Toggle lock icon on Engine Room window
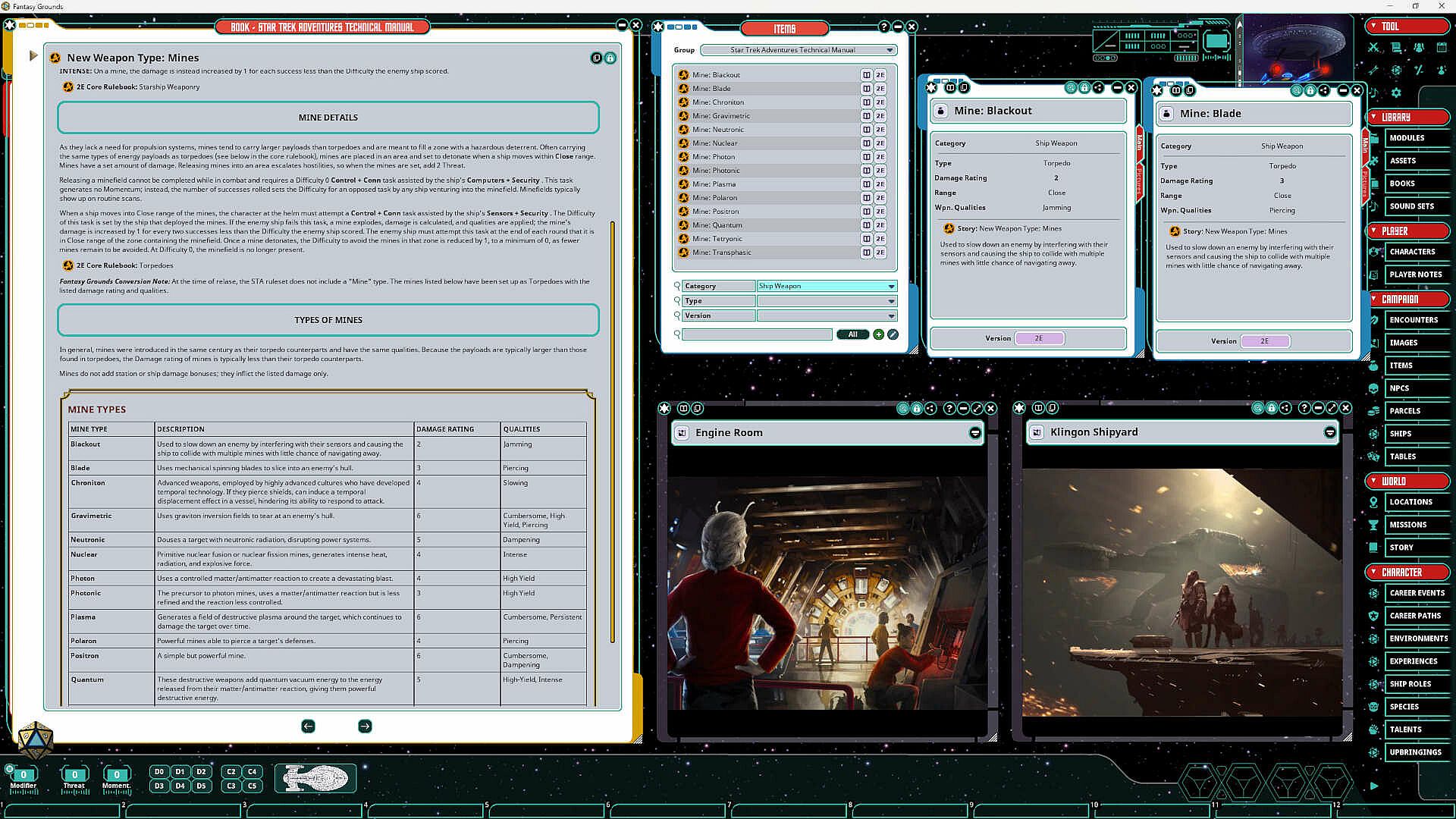1456x819 pixels. (x=917, y=409)
